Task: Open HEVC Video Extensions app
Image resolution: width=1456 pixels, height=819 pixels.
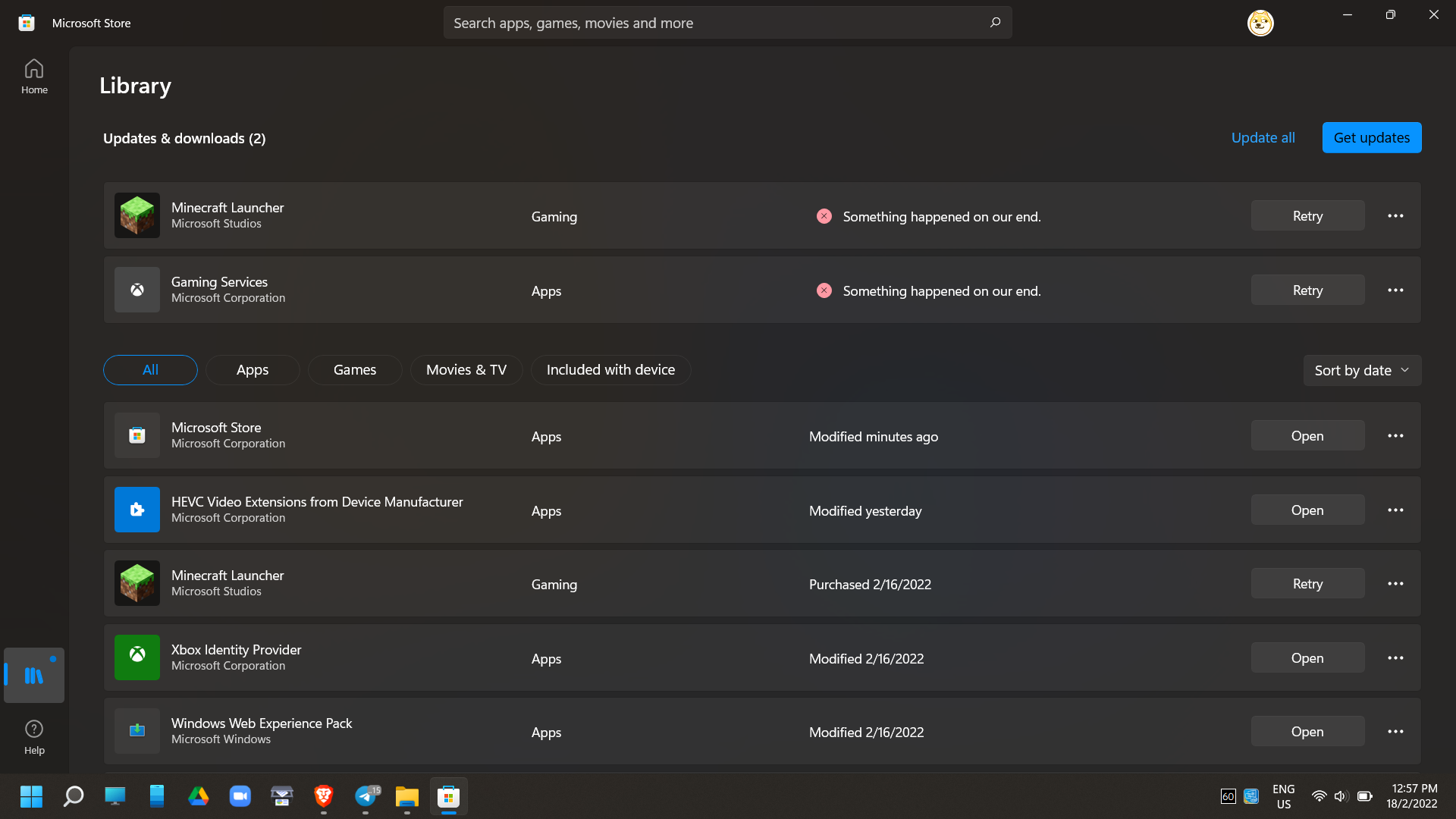Action: coord(1307,510)
